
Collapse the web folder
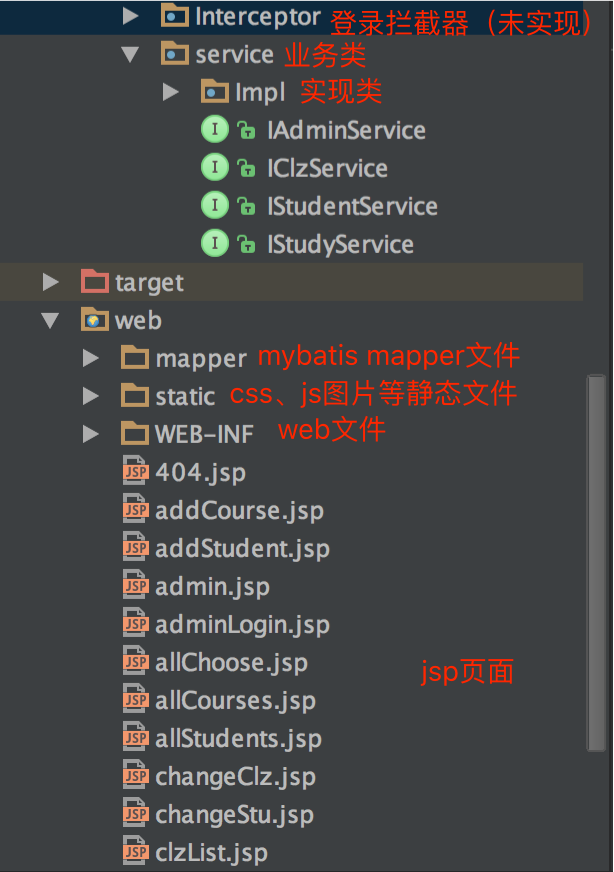pyautogui.click(x=51, y=320)
